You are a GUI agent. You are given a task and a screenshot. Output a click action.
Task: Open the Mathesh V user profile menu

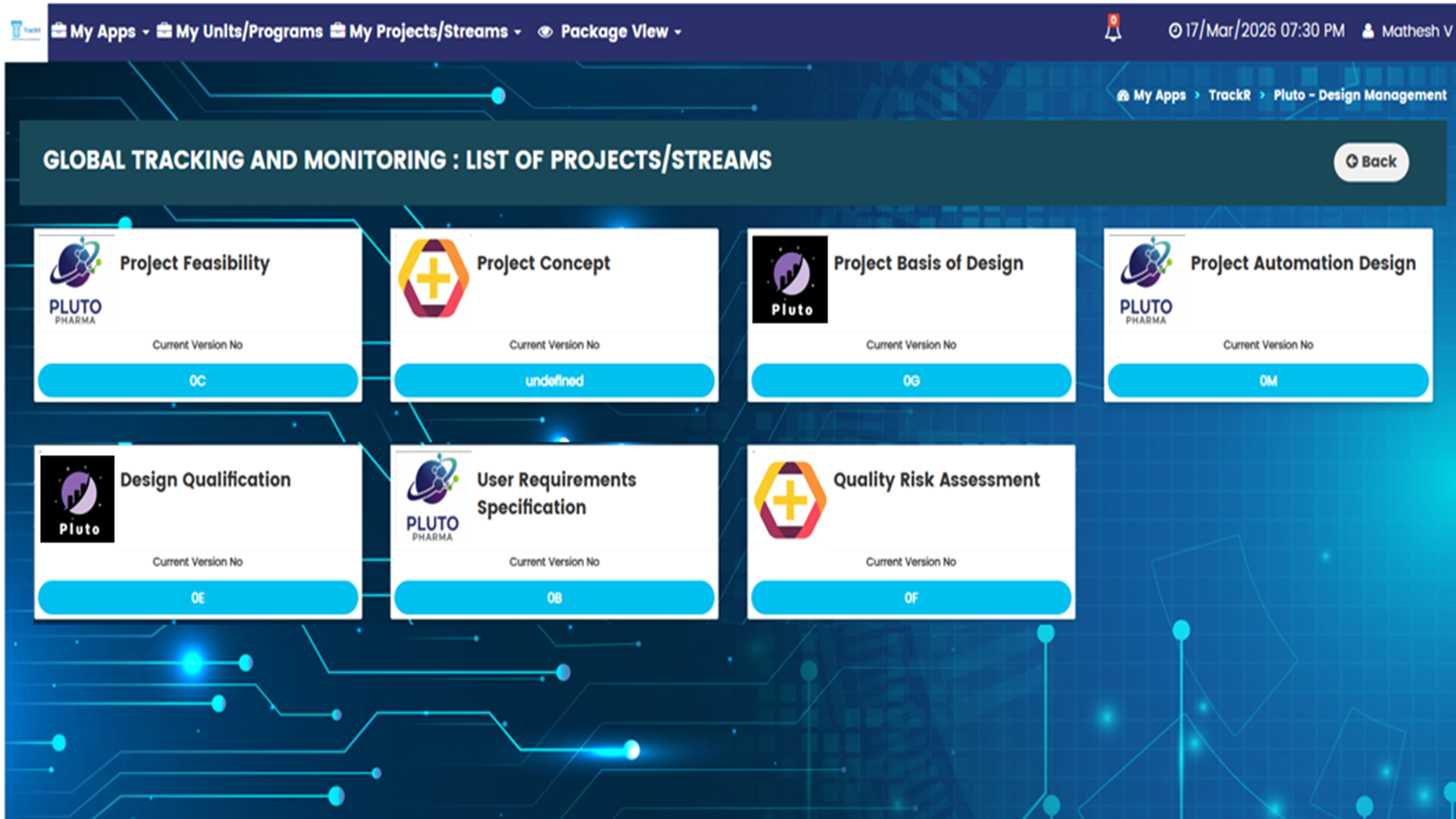(x=1407, y=31)
